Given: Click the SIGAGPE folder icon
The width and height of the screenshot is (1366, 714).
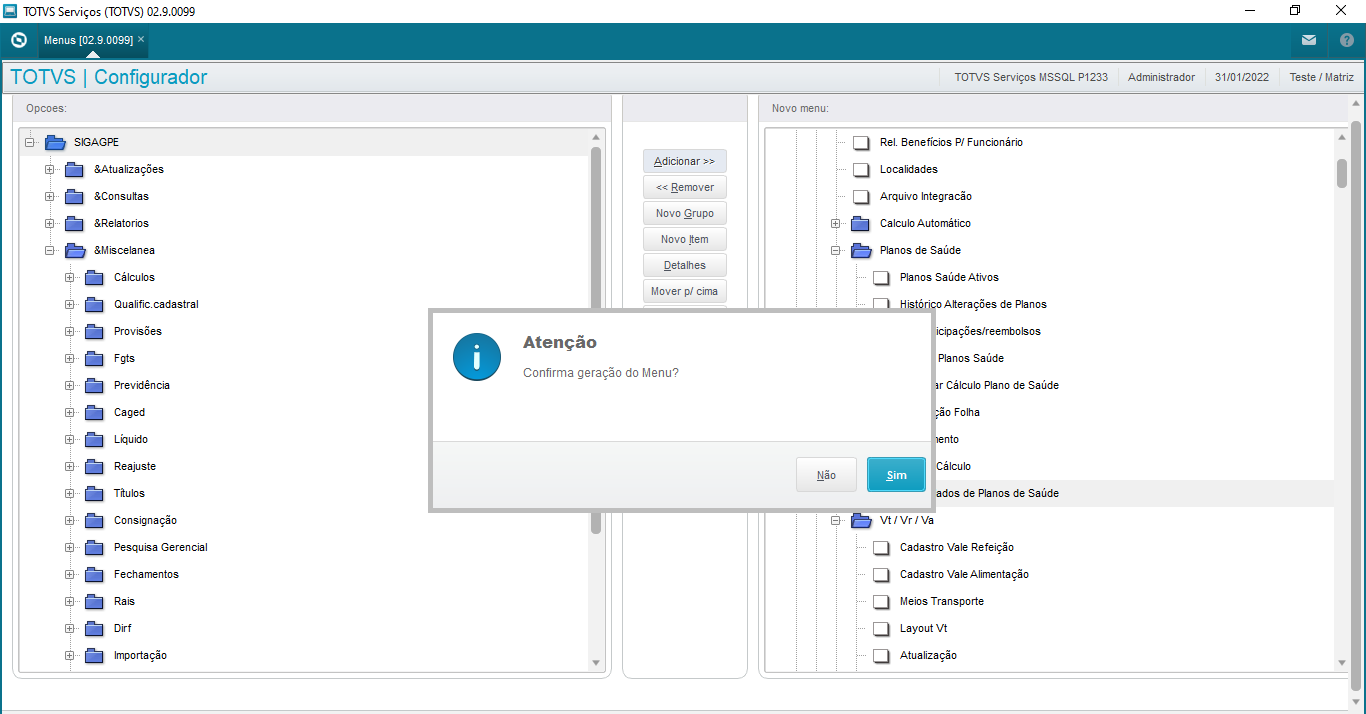Looking at the screenshot, I should coord(55,142).
